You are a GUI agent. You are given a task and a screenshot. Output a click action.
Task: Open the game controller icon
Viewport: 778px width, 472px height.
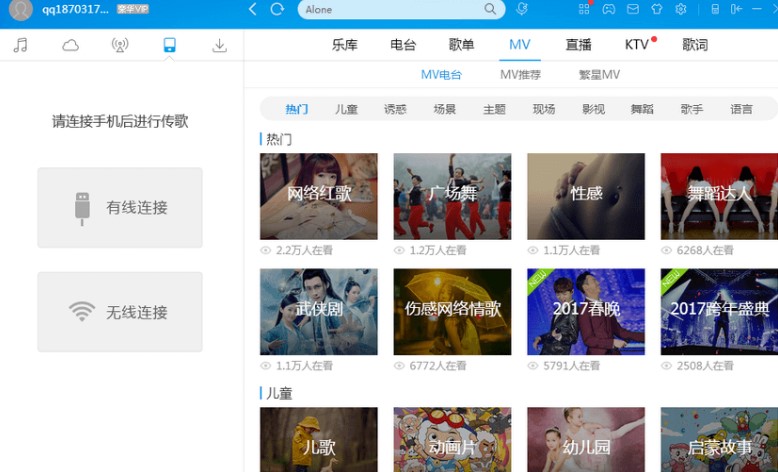coord(608,9)
